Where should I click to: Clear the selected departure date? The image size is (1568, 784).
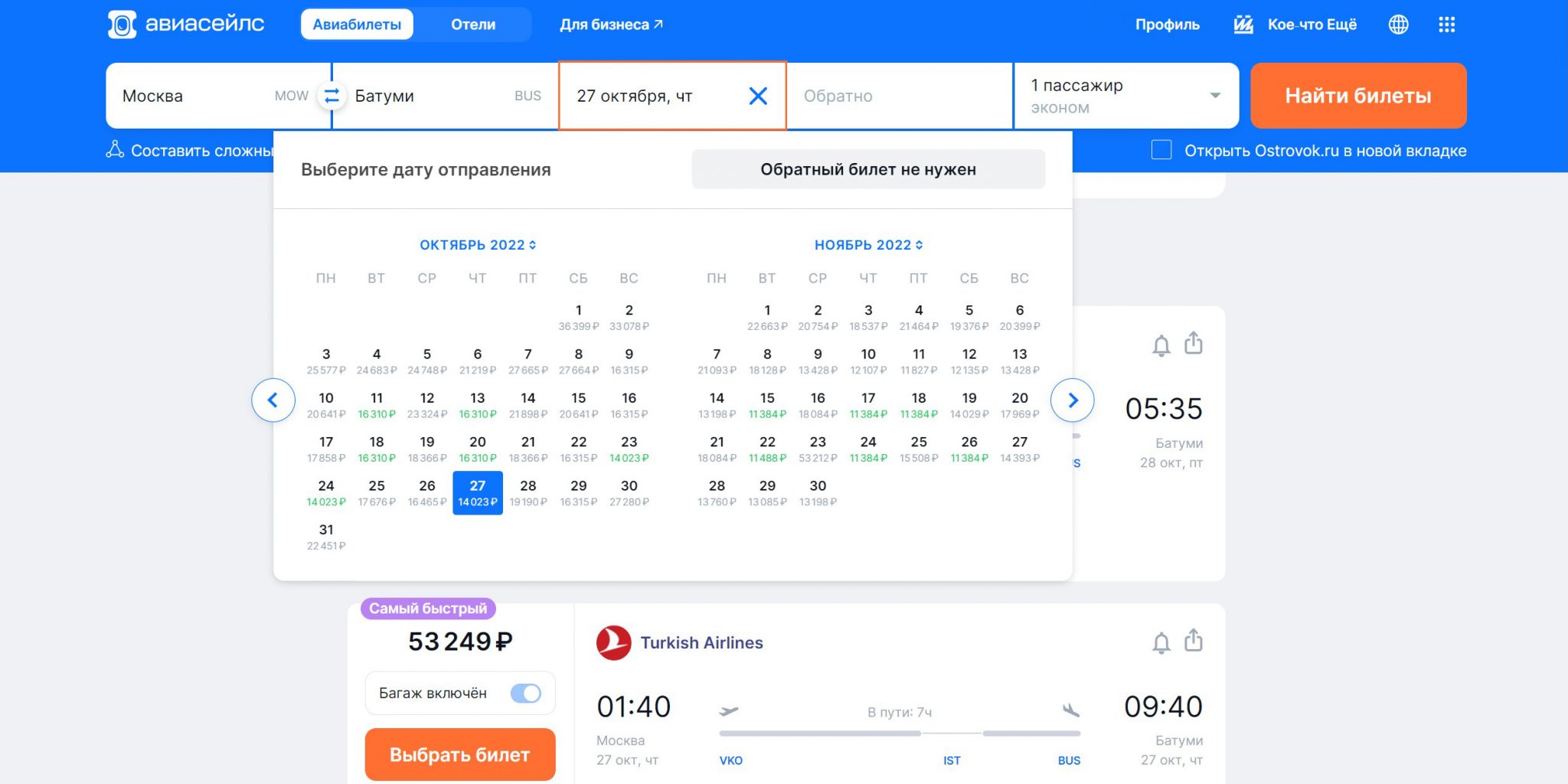tap(757, 96)
